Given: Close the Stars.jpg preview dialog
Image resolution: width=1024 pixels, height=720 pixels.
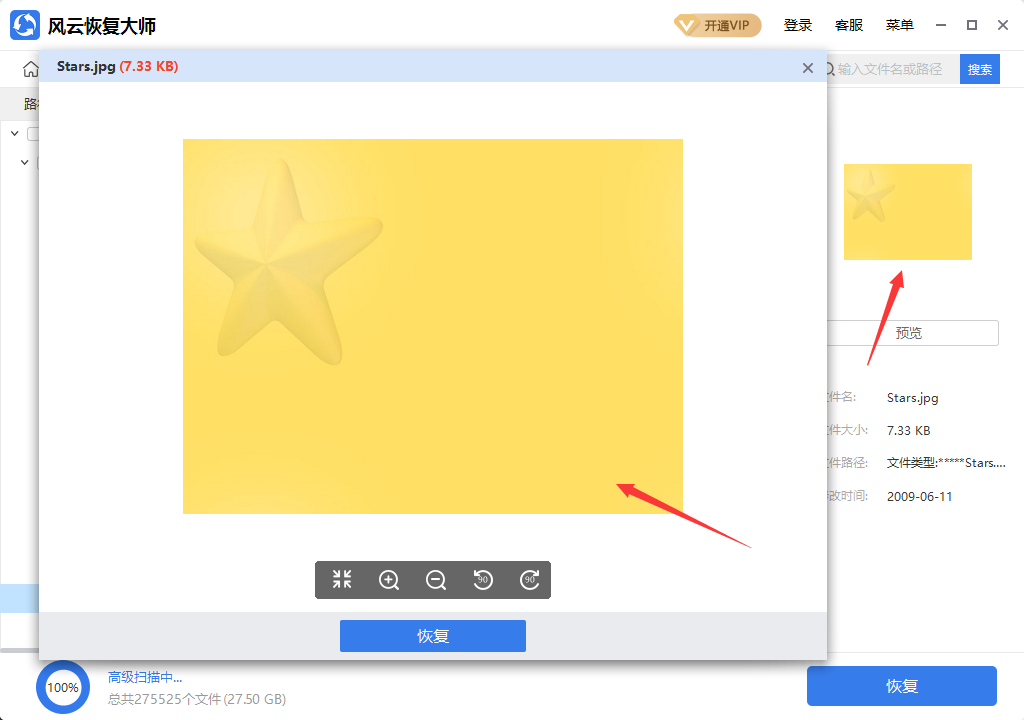Looking at the screenshot, I should coord(808,67).
